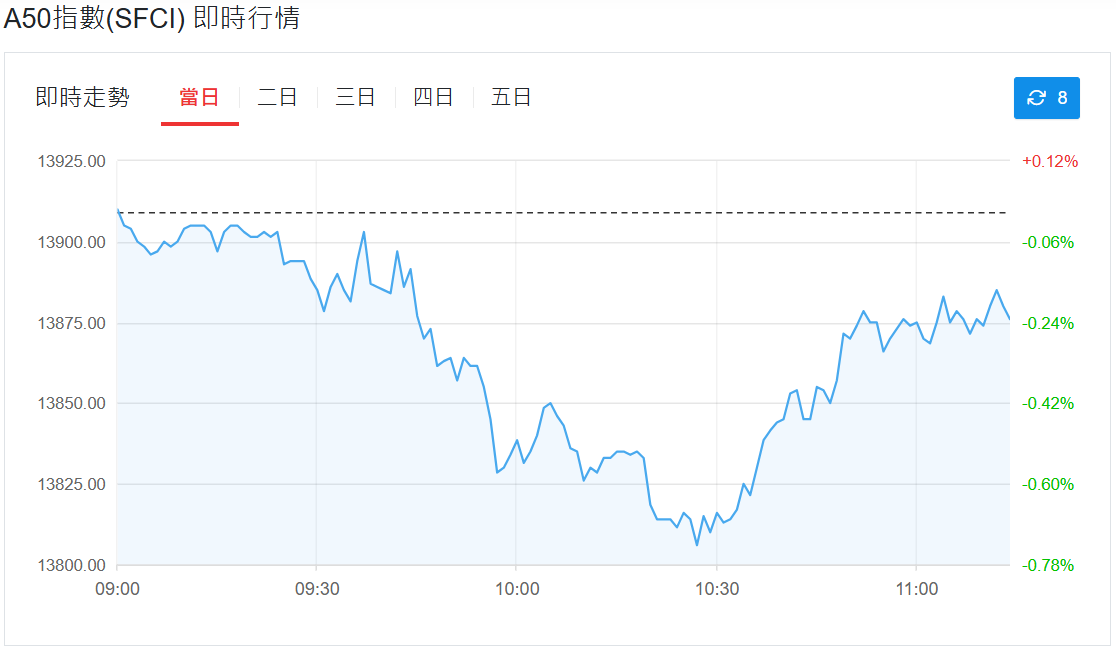Click the 13850.00 price axis label
The width and height of the screenshot is (1116, 650).
click(71, 404)
